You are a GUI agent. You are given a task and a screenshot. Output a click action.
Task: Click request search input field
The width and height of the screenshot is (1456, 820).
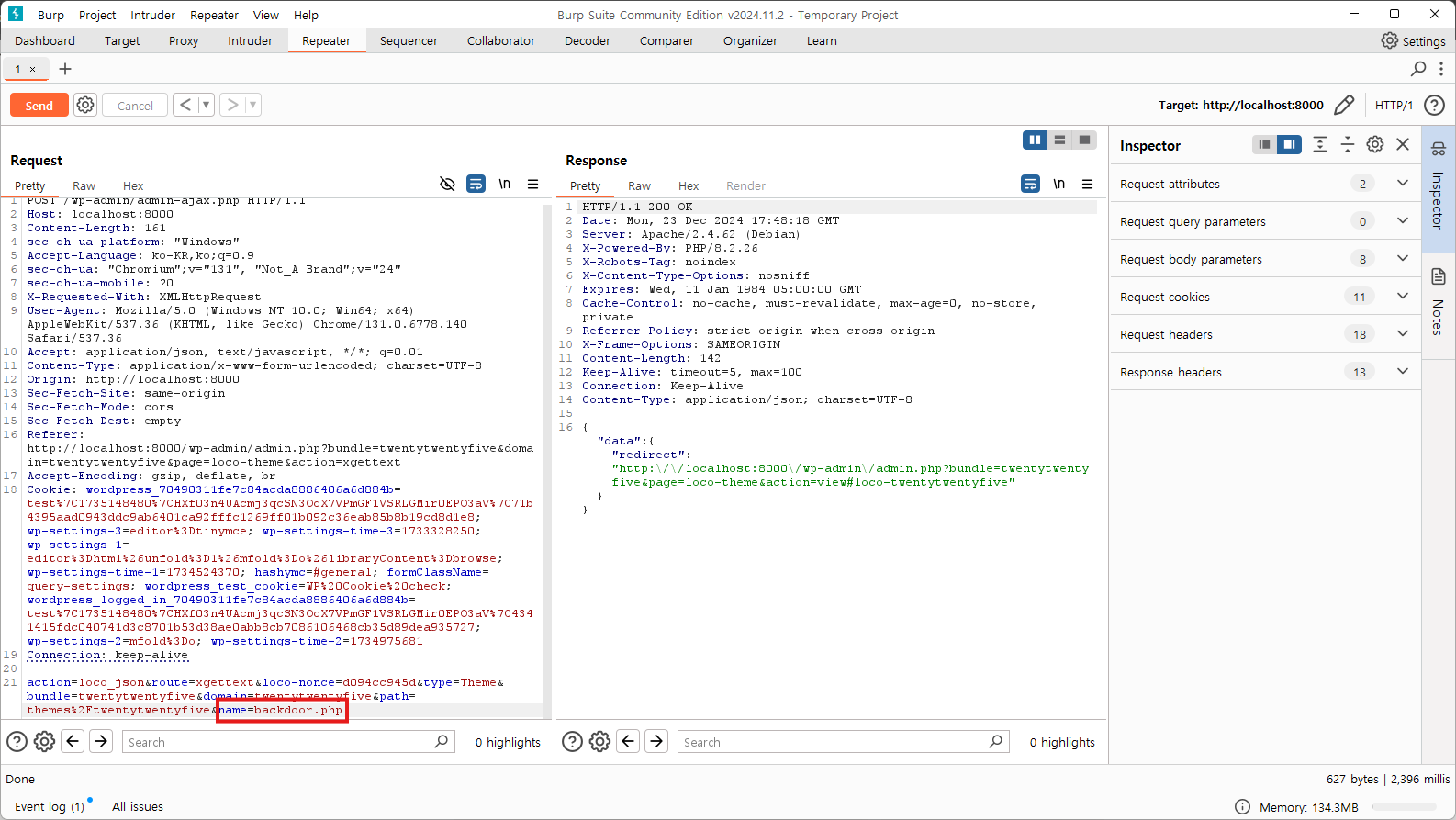coord(288,741)
